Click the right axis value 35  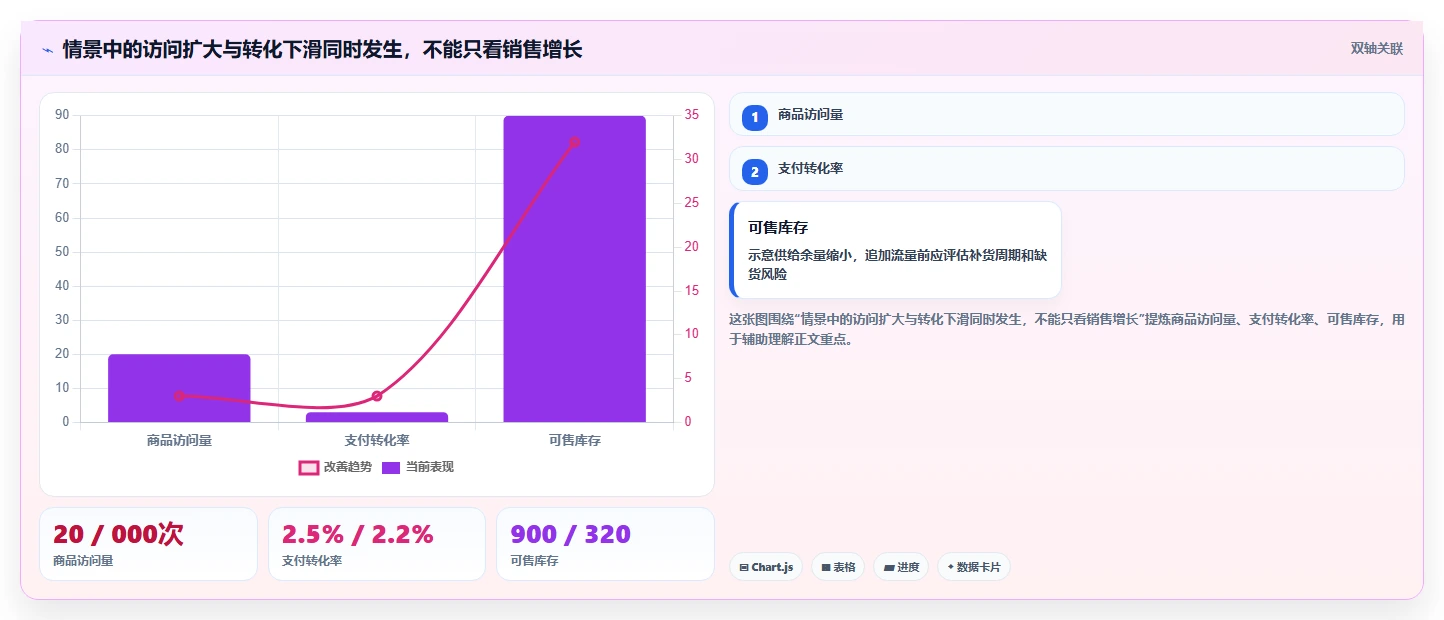point(692,115)
